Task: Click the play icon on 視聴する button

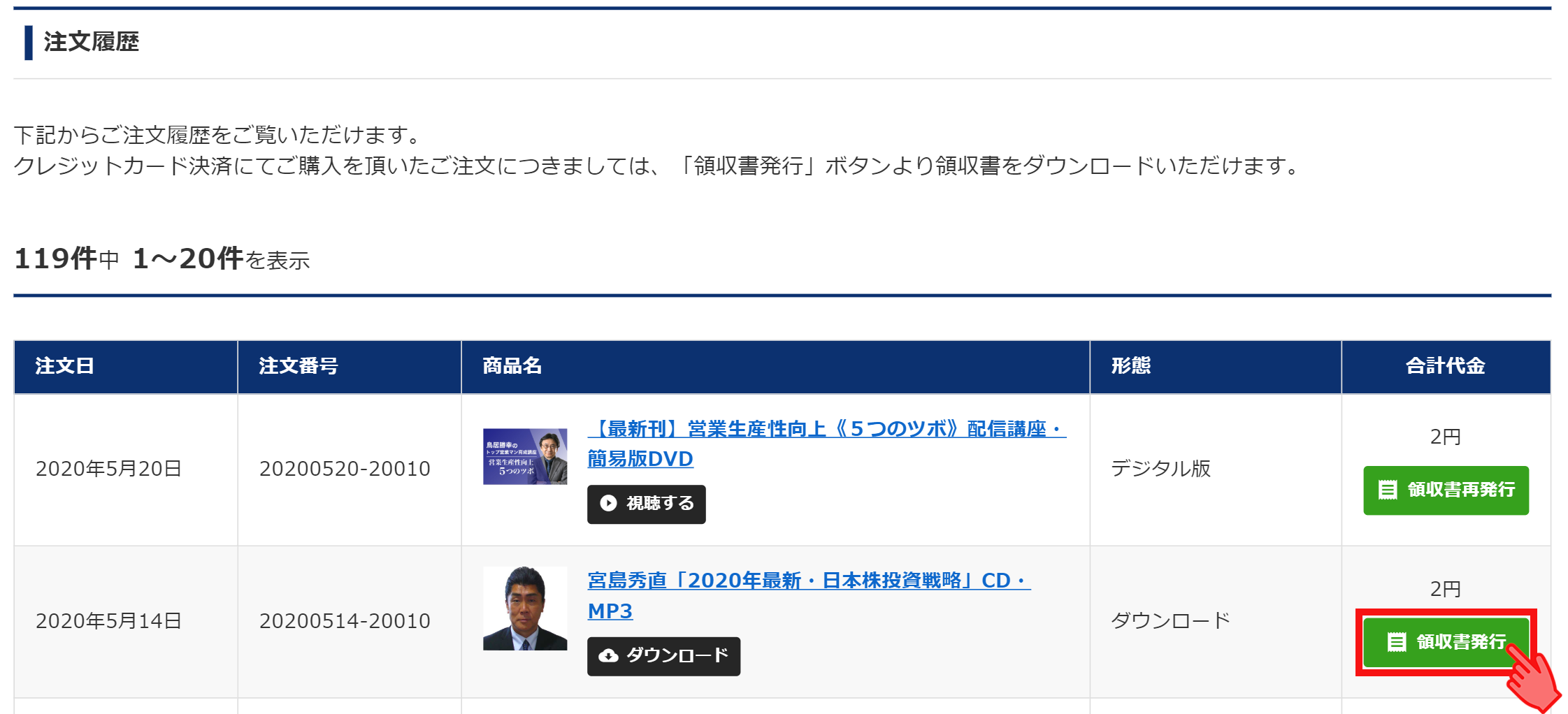Action: (x=608, y=504)
